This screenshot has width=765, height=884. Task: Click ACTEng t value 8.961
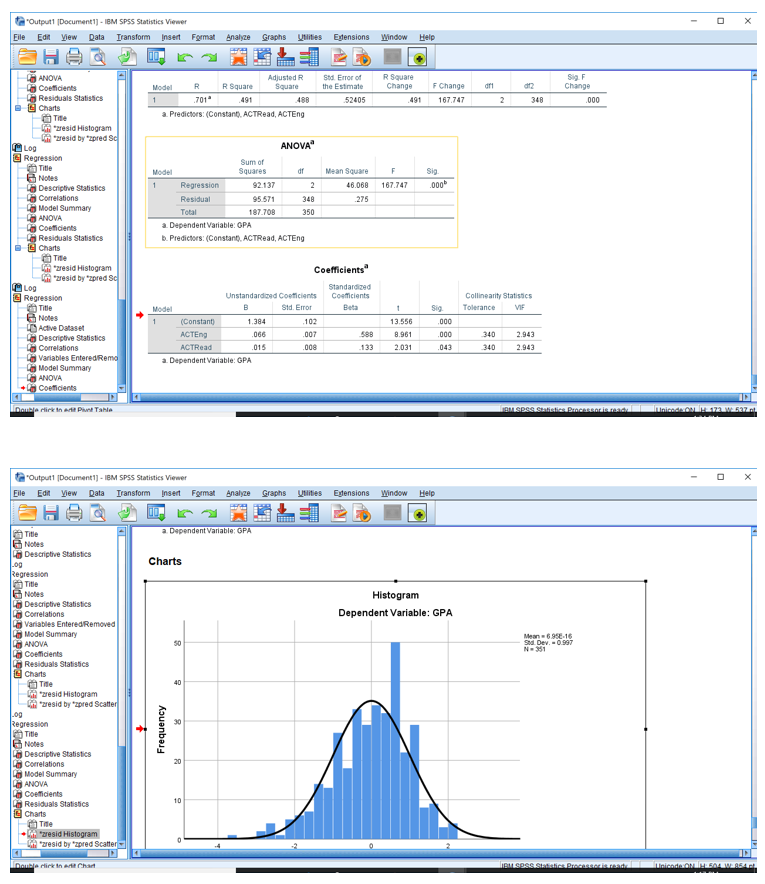tap(403, 335)
